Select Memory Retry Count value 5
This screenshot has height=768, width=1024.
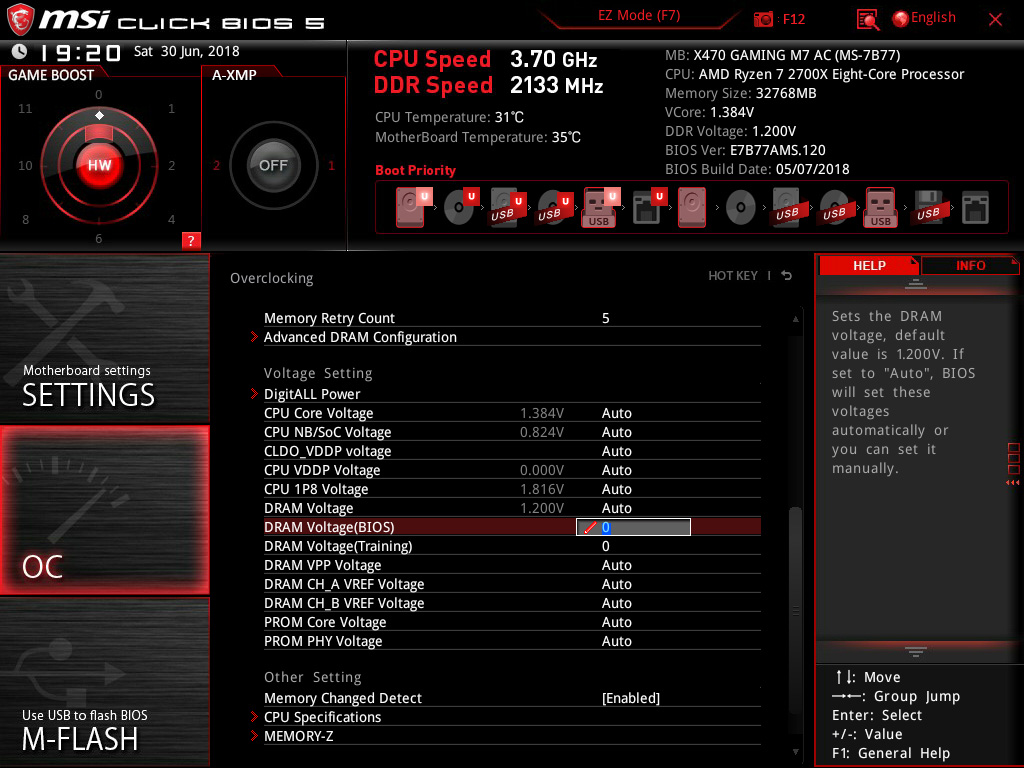tap(605, 318)
